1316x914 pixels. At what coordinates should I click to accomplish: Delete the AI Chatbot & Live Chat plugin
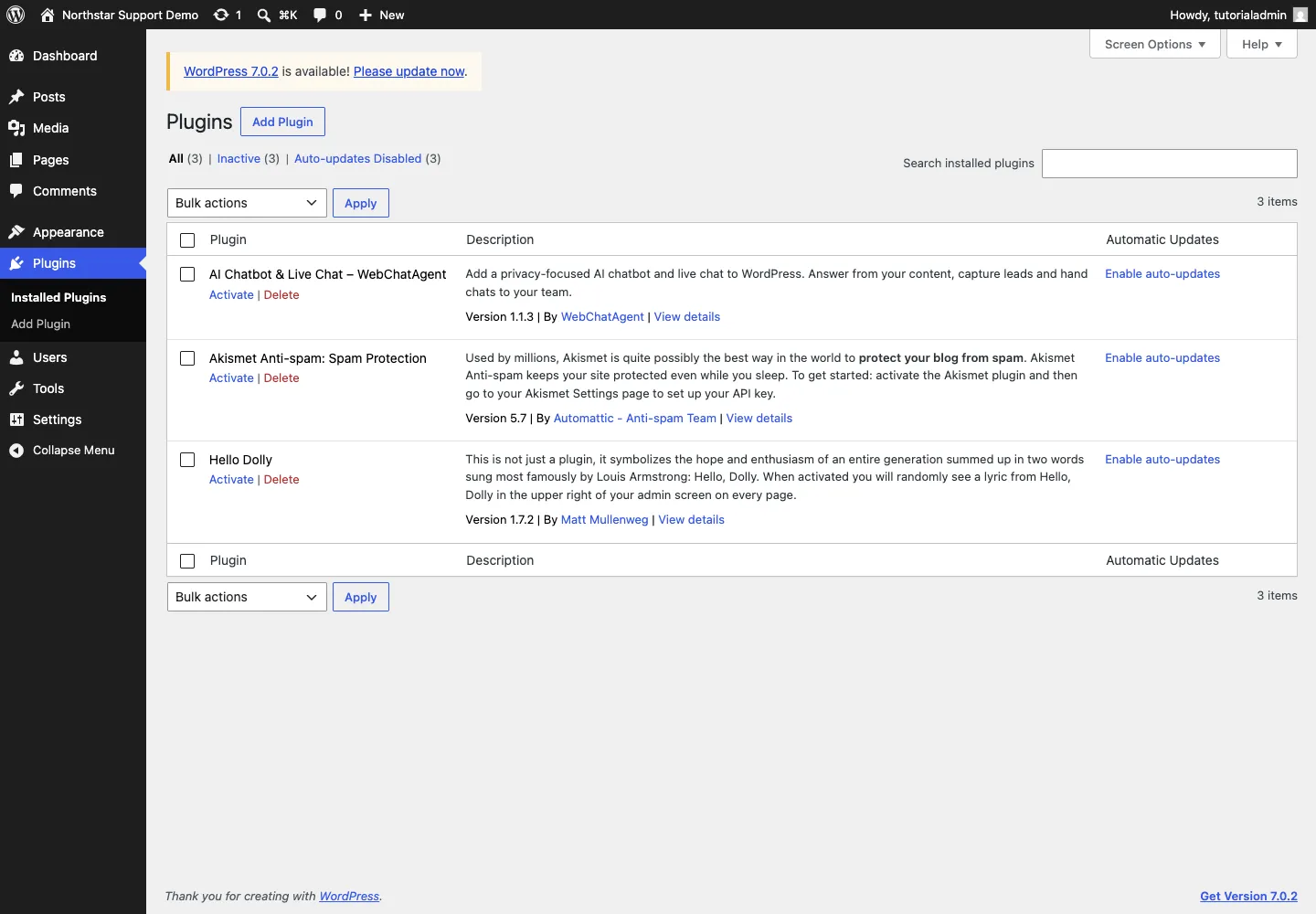click(x=281, y=294)
